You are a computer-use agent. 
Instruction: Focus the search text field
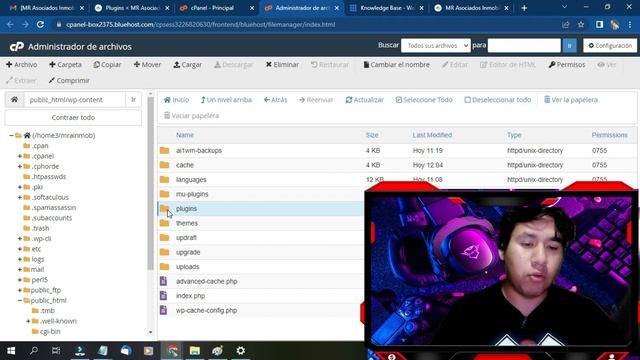(x=524, y=46)
